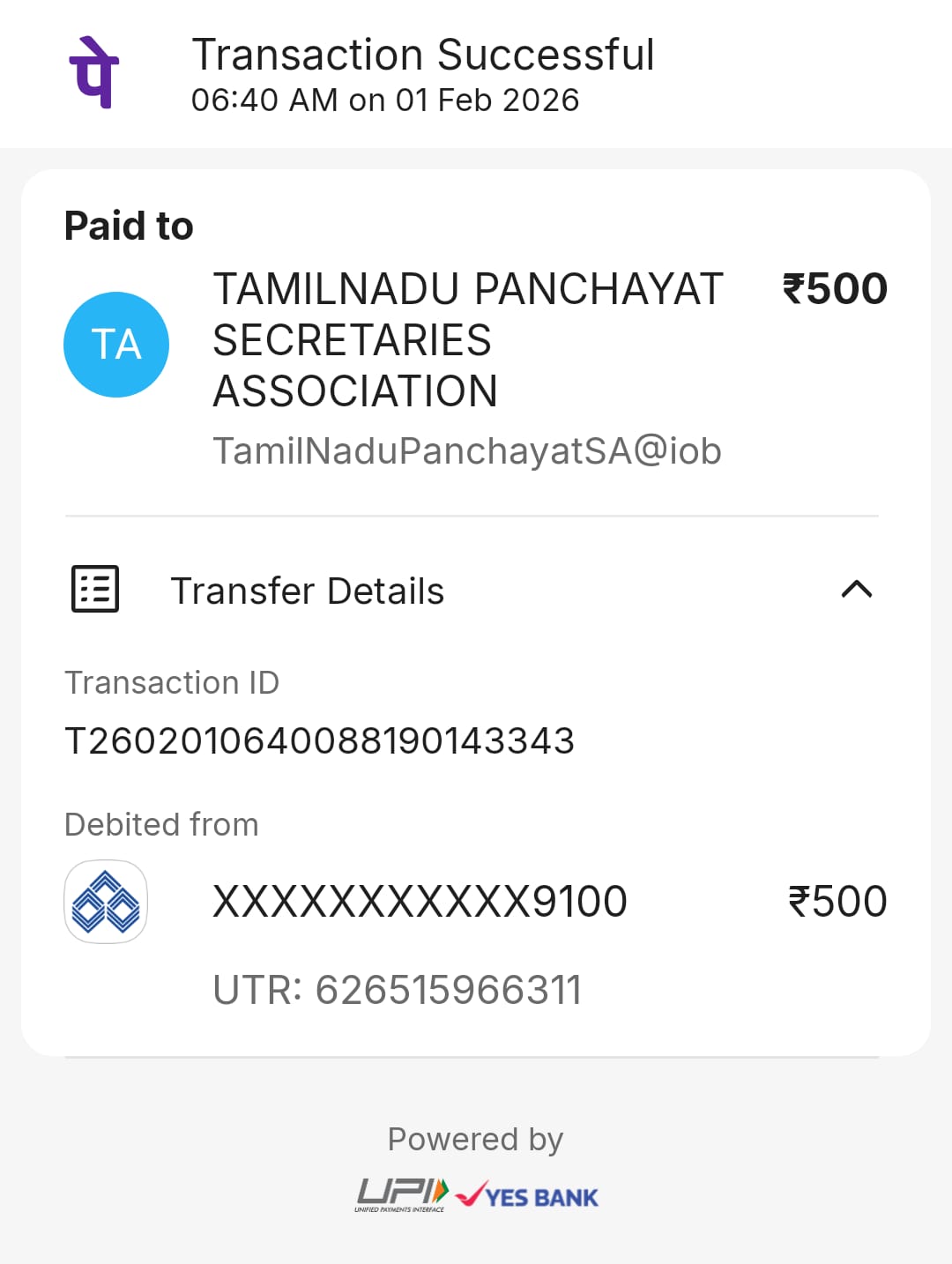
Task: Tap the Transaction Successful heading
Action: (x=423, y=55)
